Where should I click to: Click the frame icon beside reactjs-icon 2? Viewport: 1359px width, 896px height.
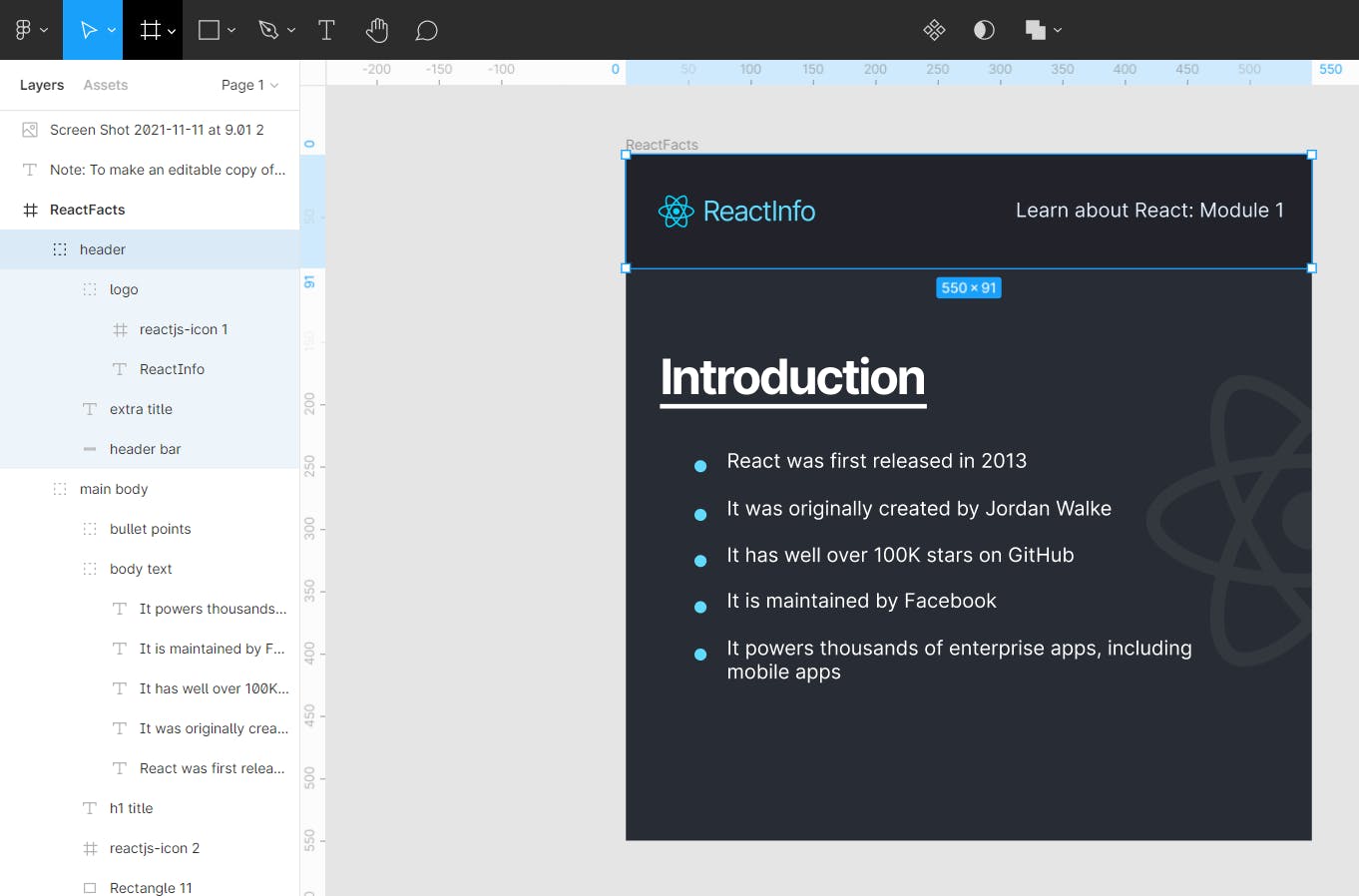[x=90, y=848]
